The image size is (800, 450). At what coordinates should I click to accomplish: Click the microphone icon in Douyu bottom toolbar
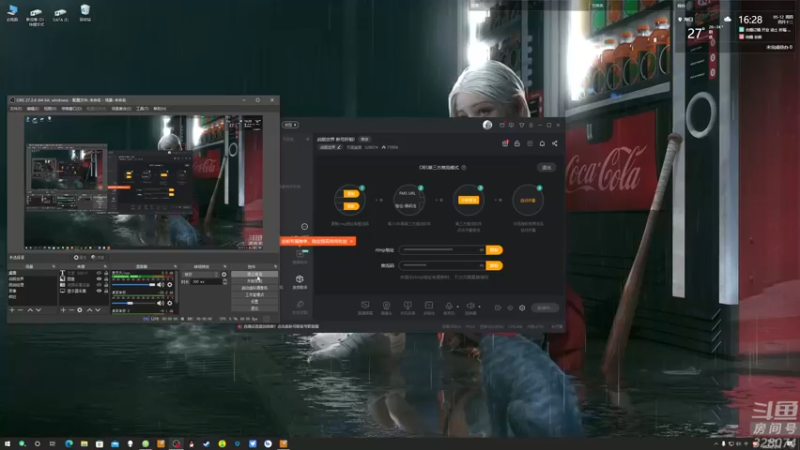coord(448,306)
